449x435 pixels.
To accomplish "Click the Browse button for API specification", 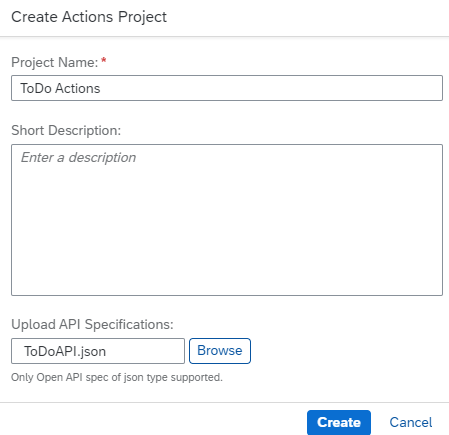I will pyautogui.click(x=220, y=351).
